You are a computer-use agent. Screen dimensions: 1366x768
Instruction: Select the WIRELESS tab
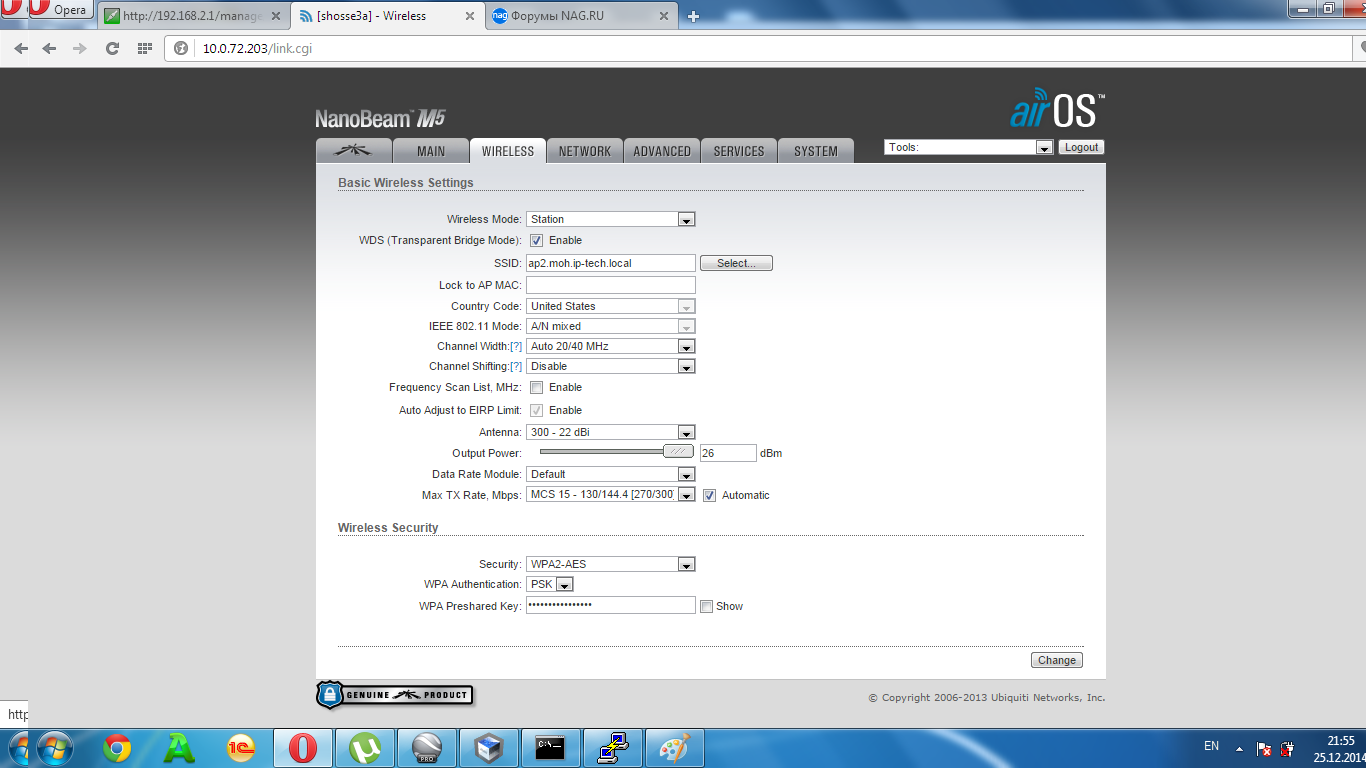coord(508,151)
